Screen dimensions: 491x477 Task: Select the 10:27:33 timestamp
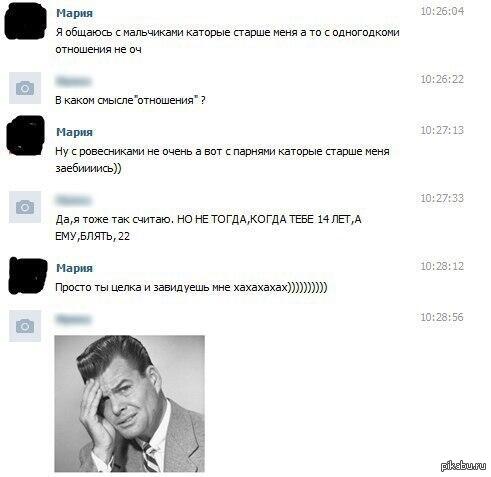tap(442, 198)
